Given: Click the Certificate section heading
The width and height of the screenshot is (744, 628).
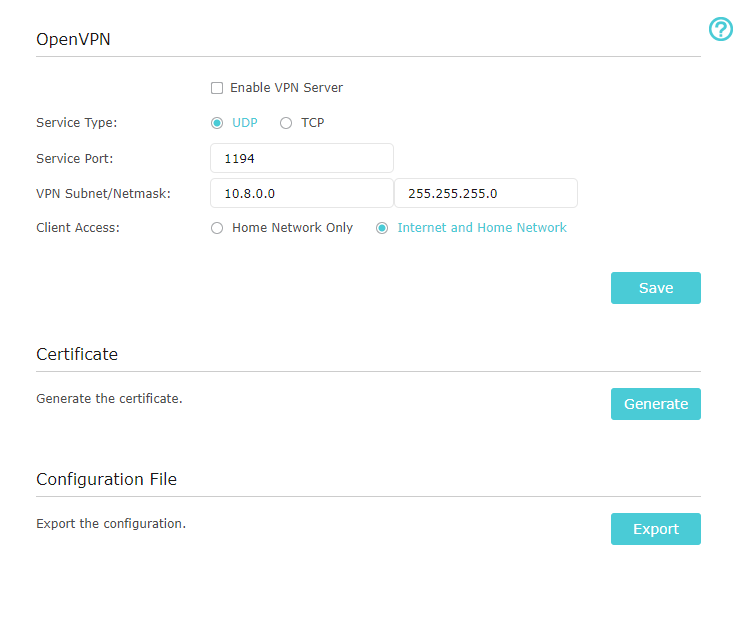Looking at the screenshot, I should 77,354.
